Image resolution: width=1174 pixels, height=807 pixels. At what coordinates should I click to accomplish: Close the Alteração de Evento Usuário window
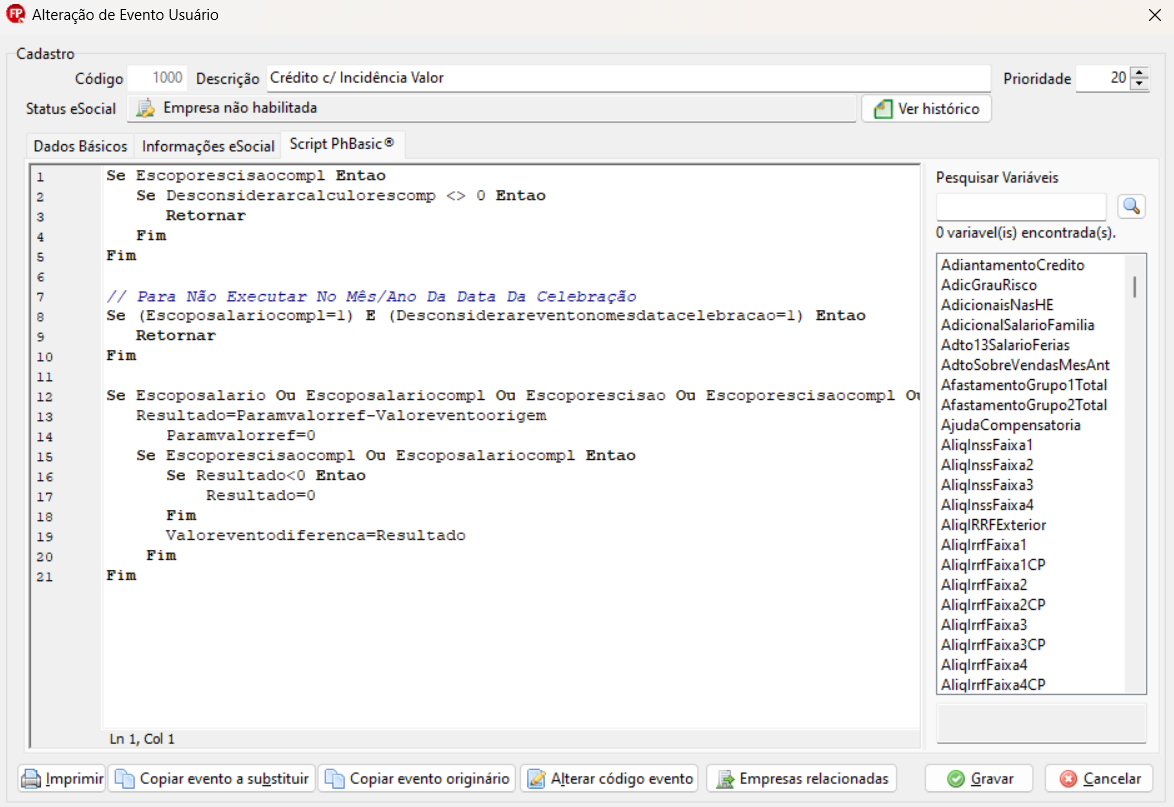1155,15
